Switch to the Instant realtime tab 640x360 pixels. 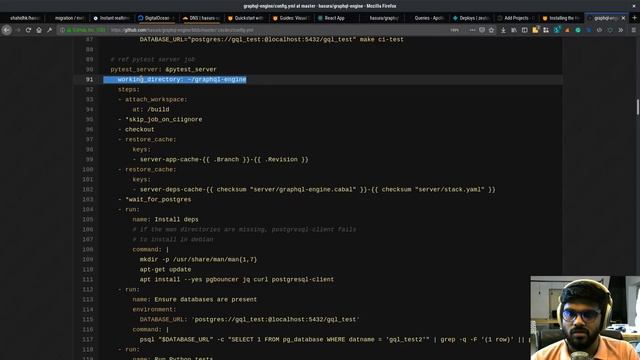click(111, 18)
